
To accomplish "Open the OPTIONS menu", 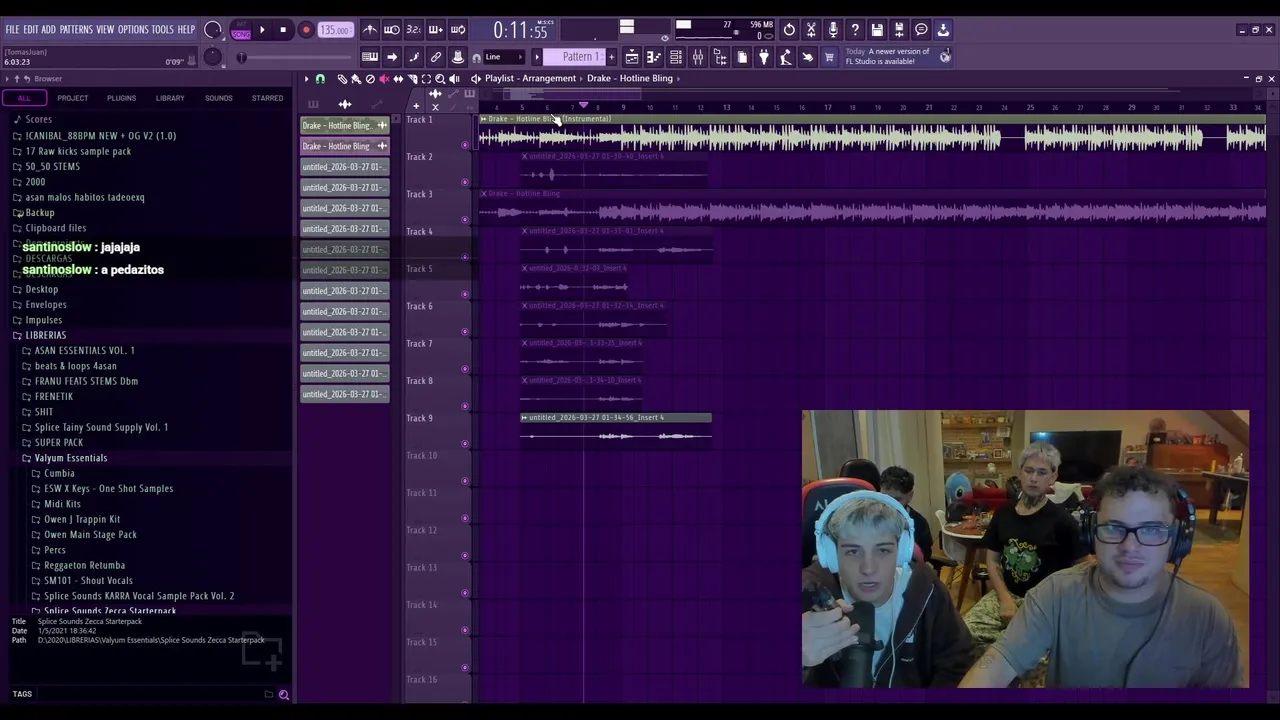I will pos(133,30).
